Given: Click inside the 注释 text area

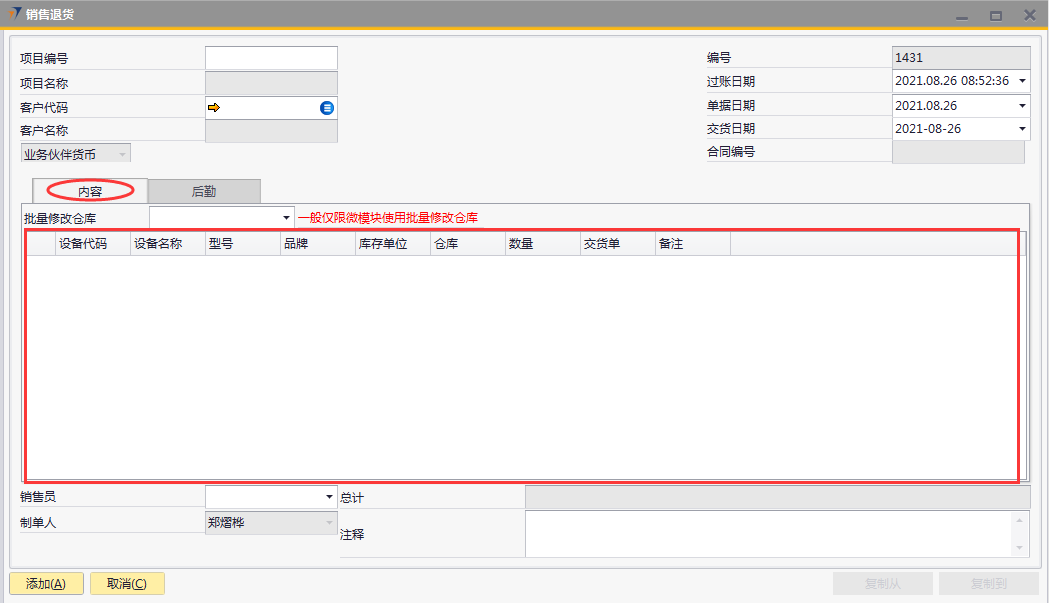Looking at the screenshot, I should [768, 534].
